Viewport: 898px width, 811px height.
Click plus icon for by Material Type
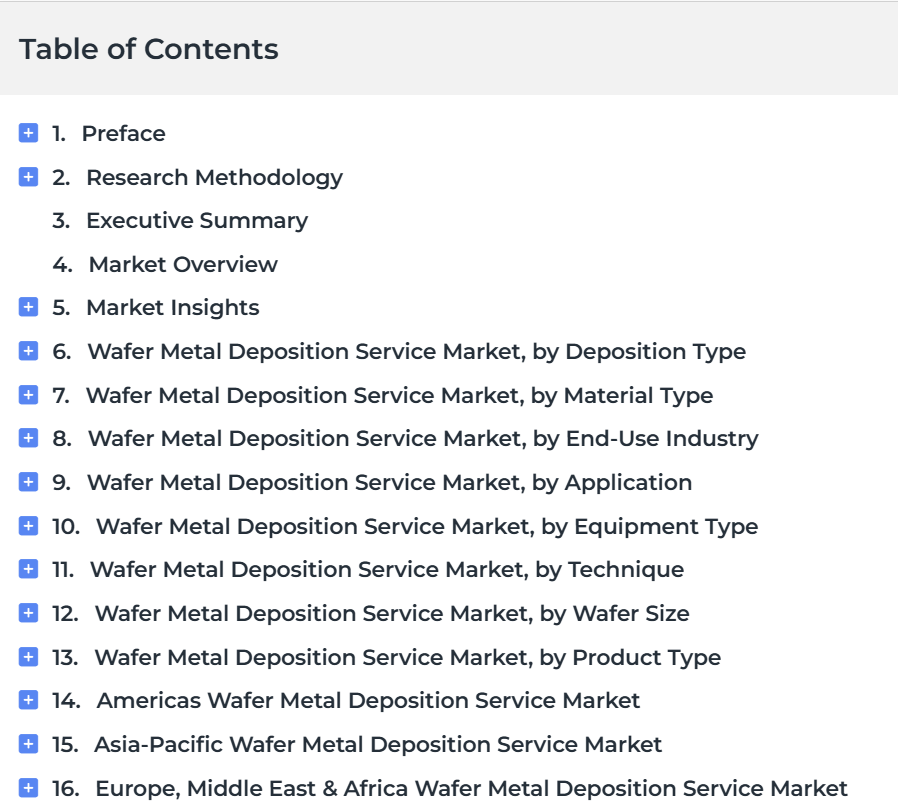(28, 395)
